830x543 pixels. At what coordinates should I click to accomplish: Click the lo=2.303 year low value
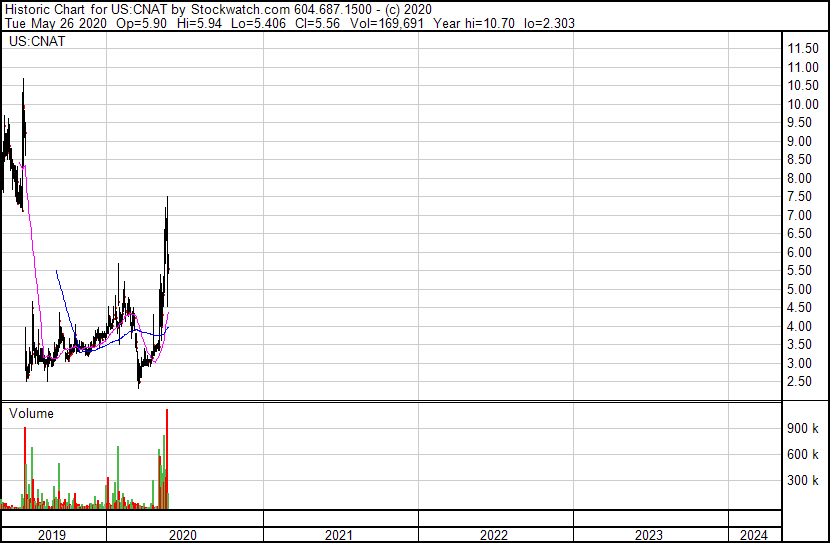coord(549,23)
